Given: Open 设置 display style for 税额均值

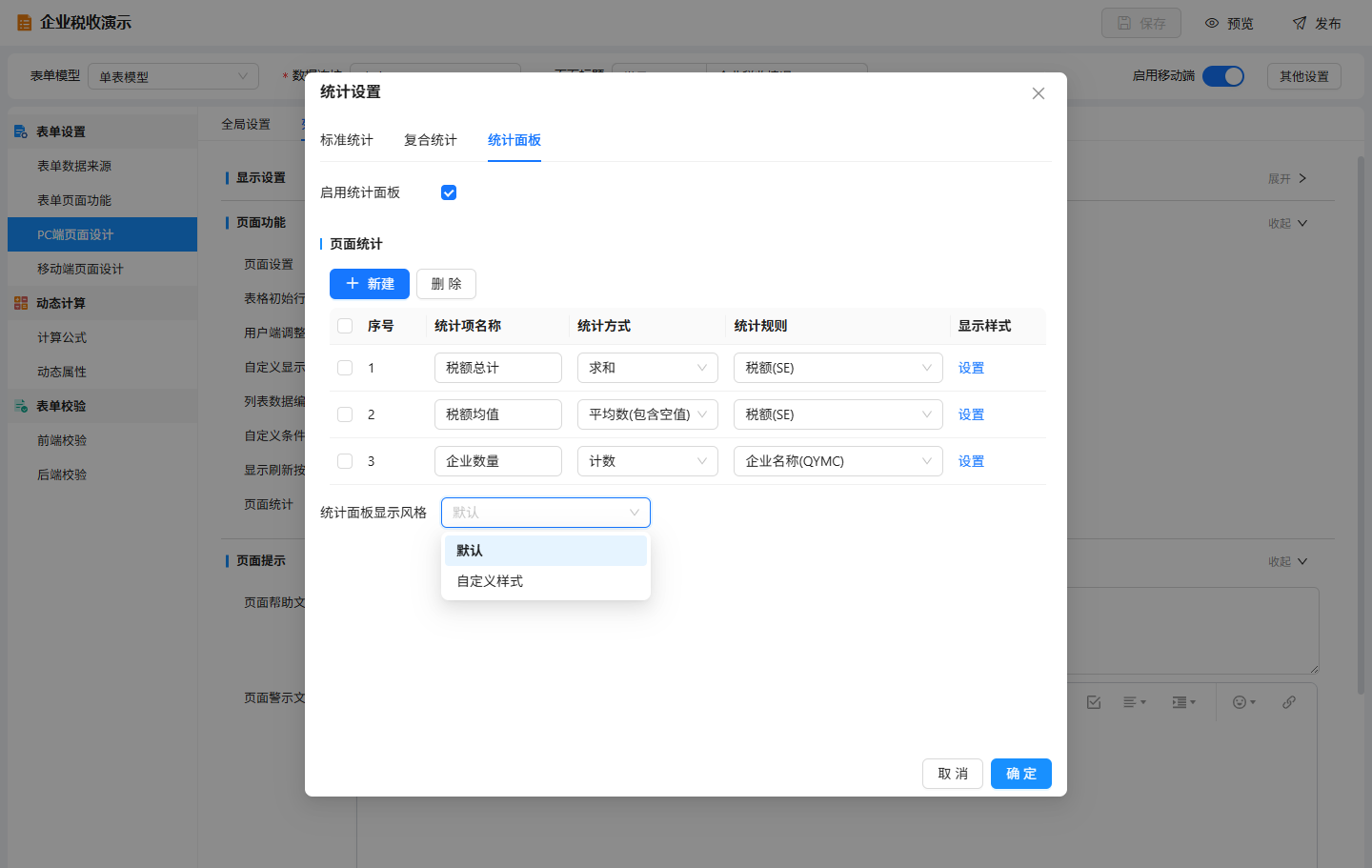Looking at the screenshot, I should 971,414.
